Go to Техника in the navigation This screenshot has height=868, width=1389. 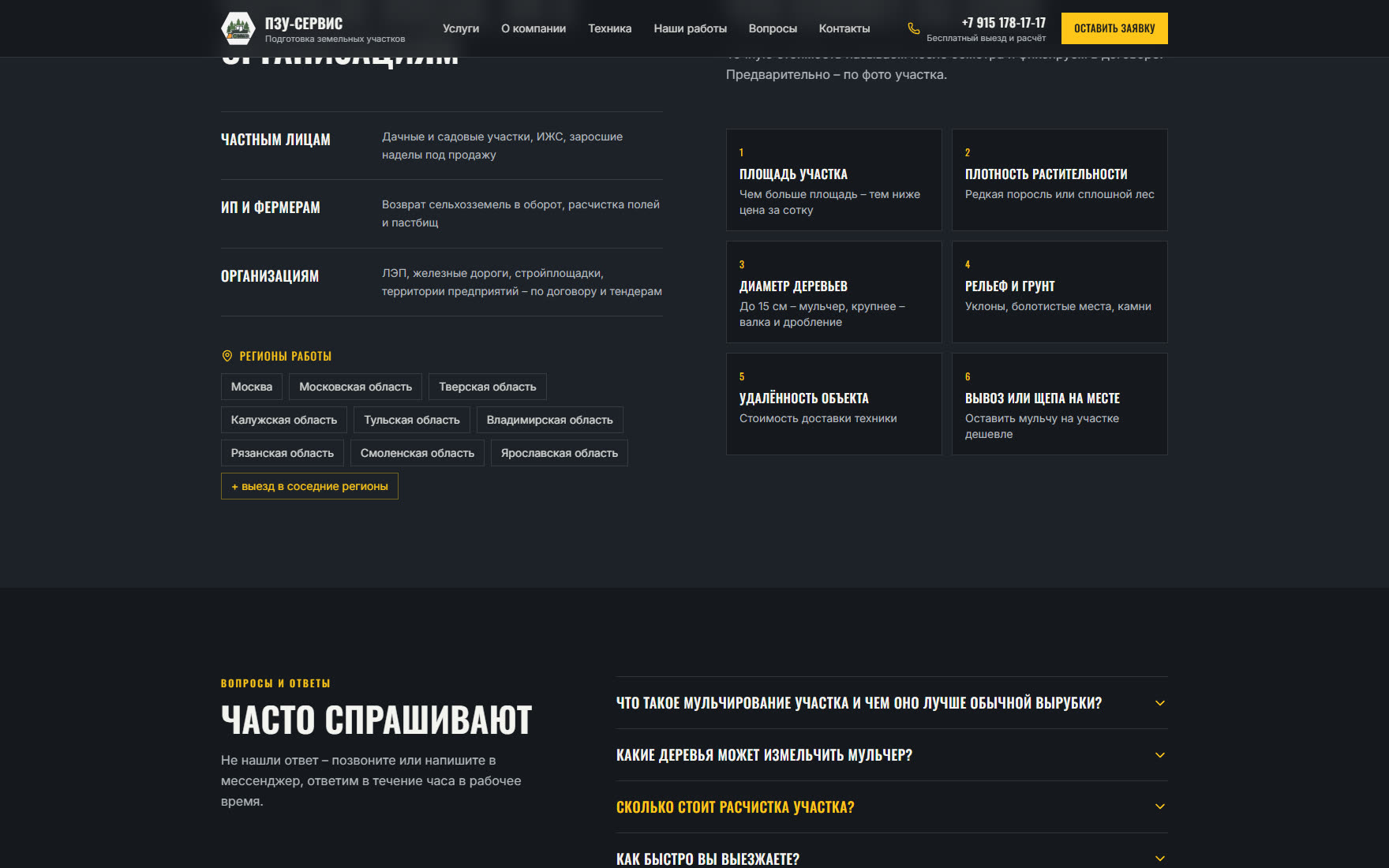point(609,28)
